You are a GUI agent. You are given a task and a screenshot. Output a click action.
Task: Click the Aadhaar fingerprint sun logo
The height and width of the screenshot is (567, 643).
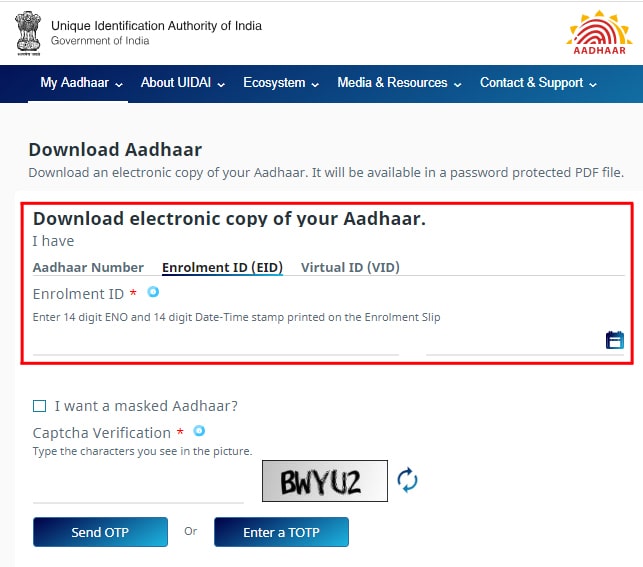tap(599, 32)
